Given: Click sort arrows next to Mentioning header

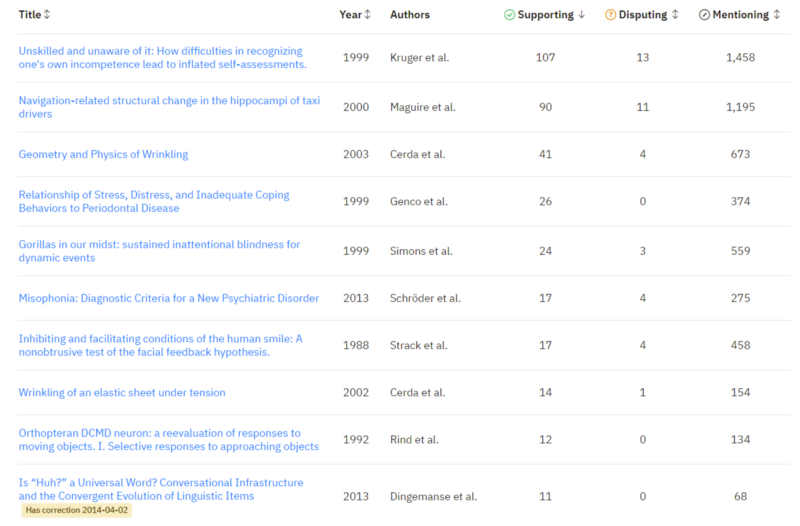Looking at the screenshot, I should pyautogui.click(x=776, y=15).
